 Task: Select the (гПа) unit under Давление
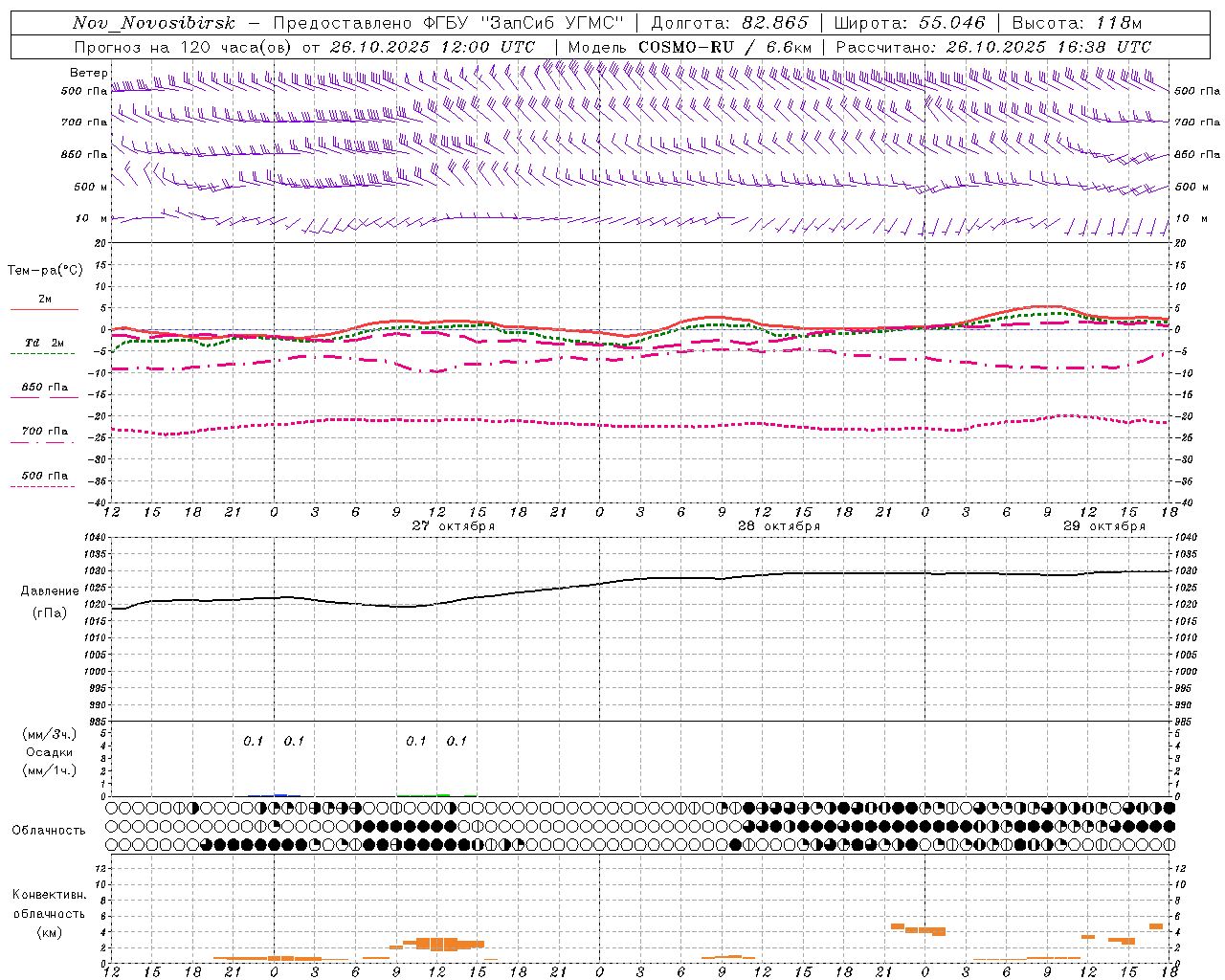point(50,613)
